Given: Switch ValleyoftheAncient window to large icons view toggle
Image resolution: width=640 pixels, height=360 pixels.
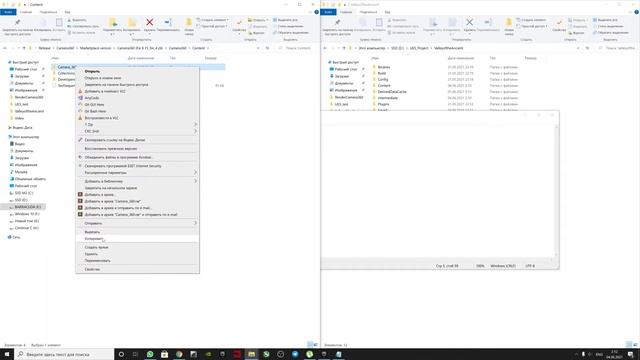Looking at the screenshot, I should [635, 345].
